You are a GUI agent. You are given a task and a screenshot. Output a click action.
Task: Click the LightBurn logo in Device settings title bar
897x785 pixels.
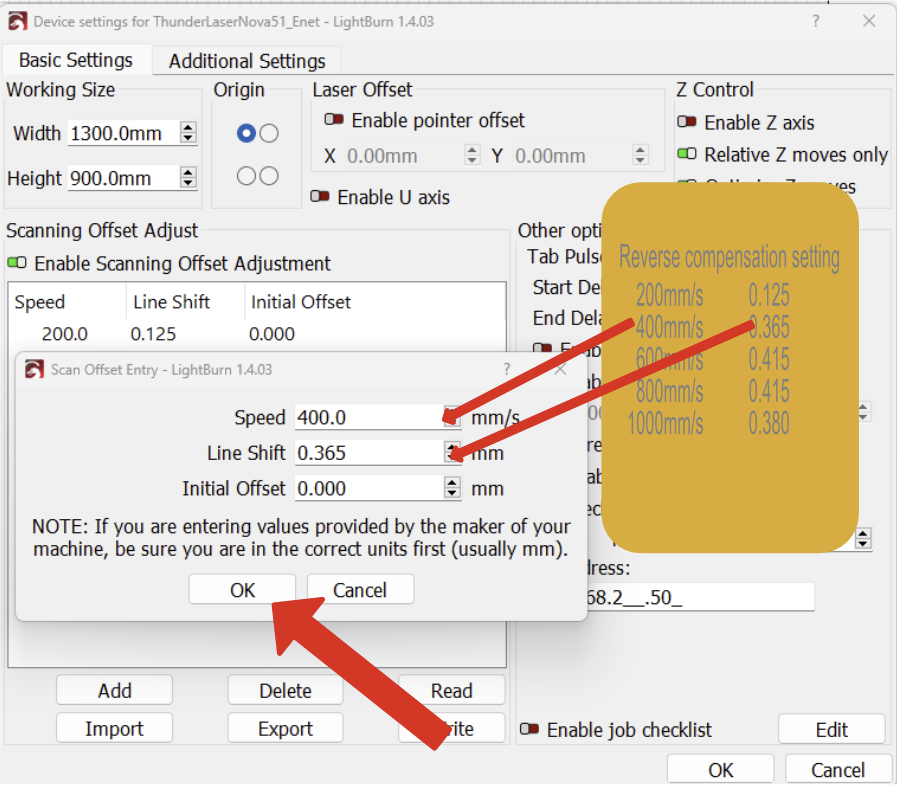pos(17,22)
